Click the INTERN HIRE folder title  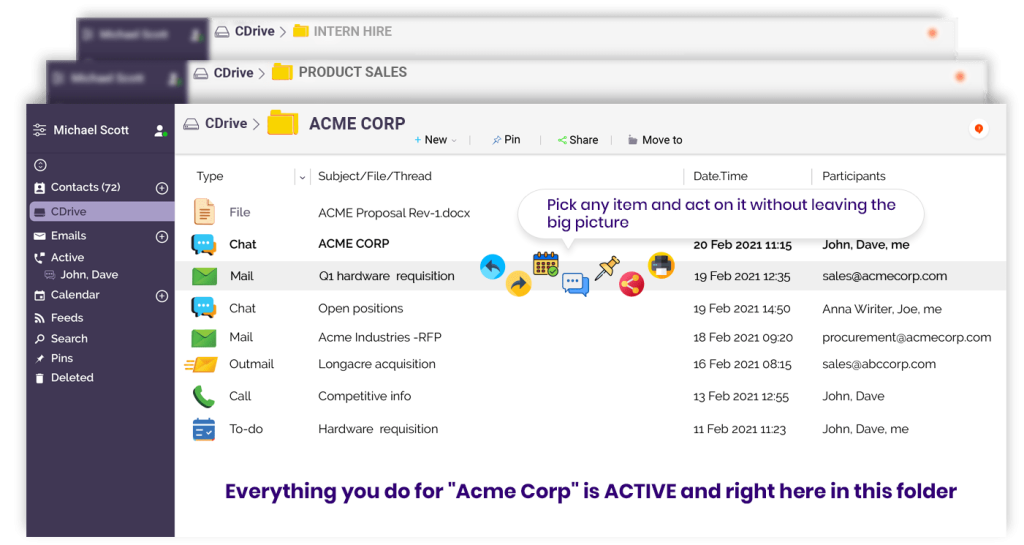tap(353, 31)
